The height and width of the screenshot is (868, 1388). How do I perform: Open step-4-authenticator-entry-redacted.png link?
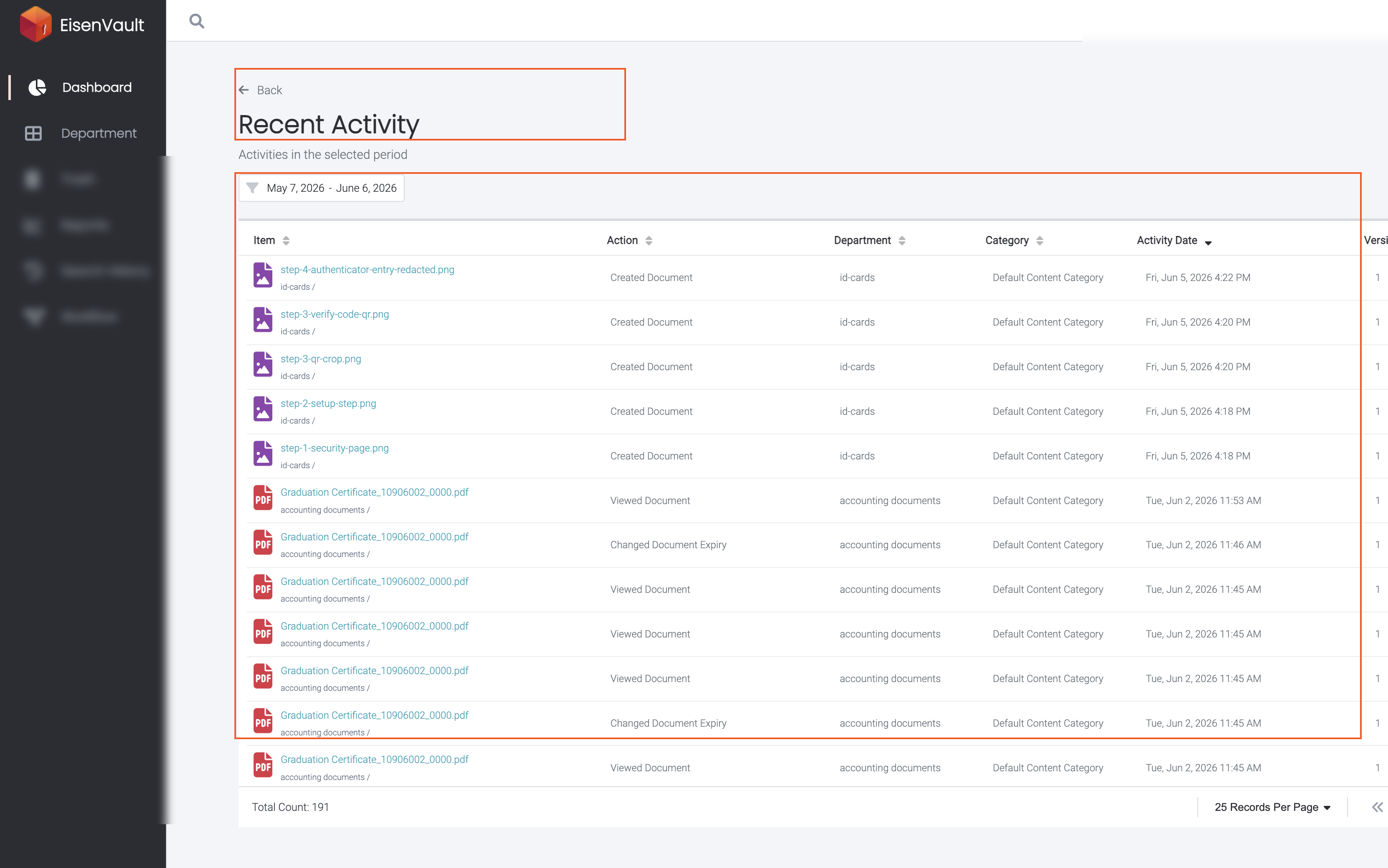tap(367, 270)
